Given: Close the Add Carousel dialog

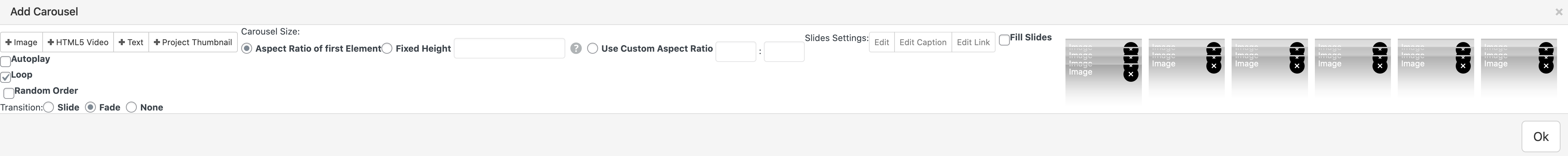Looking at the screenshot, I should click(x=1558, y=12).
